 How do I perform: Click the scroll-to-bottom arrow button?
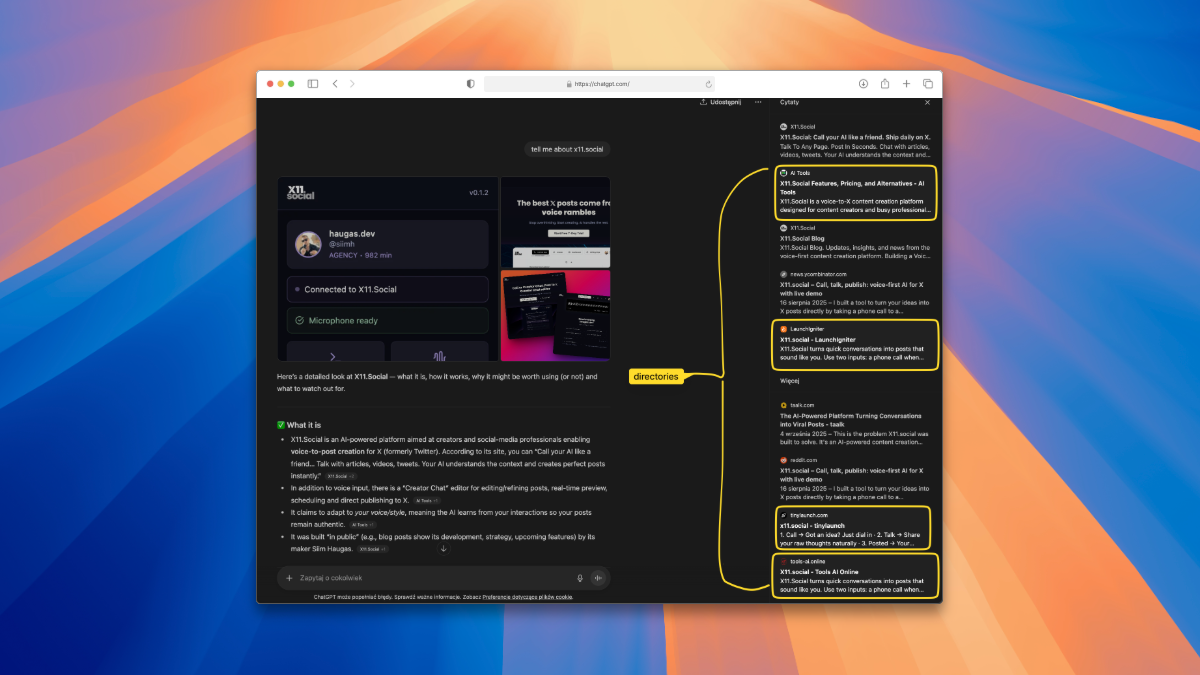tap(443, 549)
